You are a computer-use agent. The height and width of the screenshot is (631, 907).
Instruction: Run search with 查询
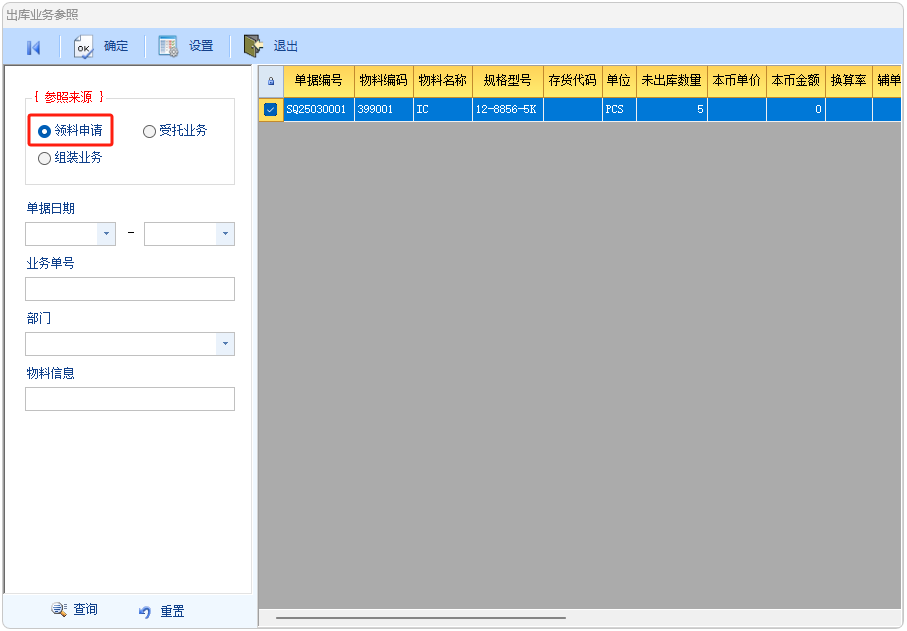[86, 610]
